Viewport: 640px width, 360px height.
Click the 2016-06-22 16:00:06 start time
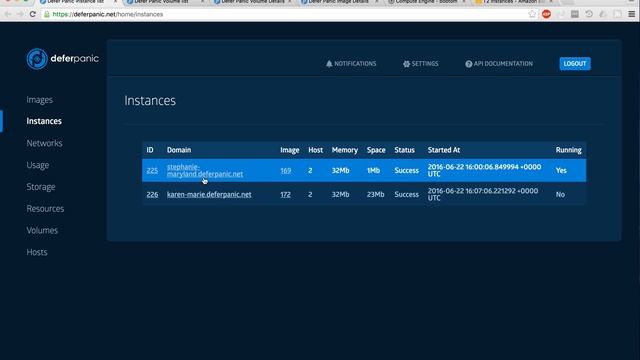pyautogui.click(x=484, y=171)
